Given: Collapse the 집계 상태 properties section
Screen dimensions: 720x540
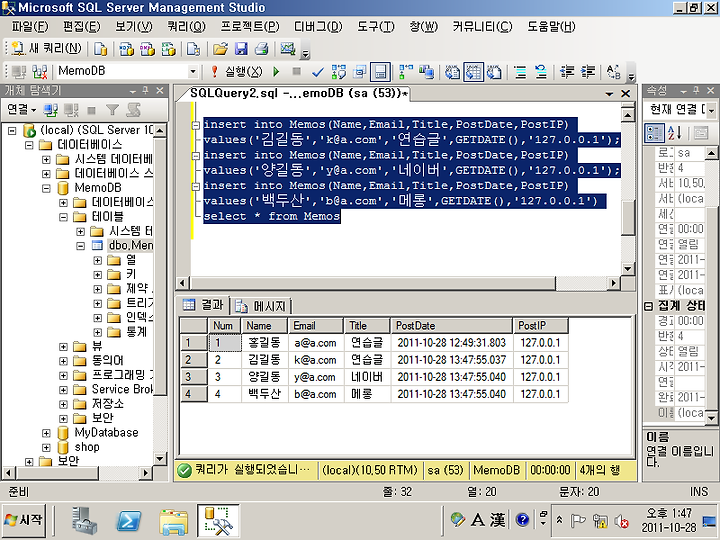Looking at the screenshot, I should coord(648,306).
